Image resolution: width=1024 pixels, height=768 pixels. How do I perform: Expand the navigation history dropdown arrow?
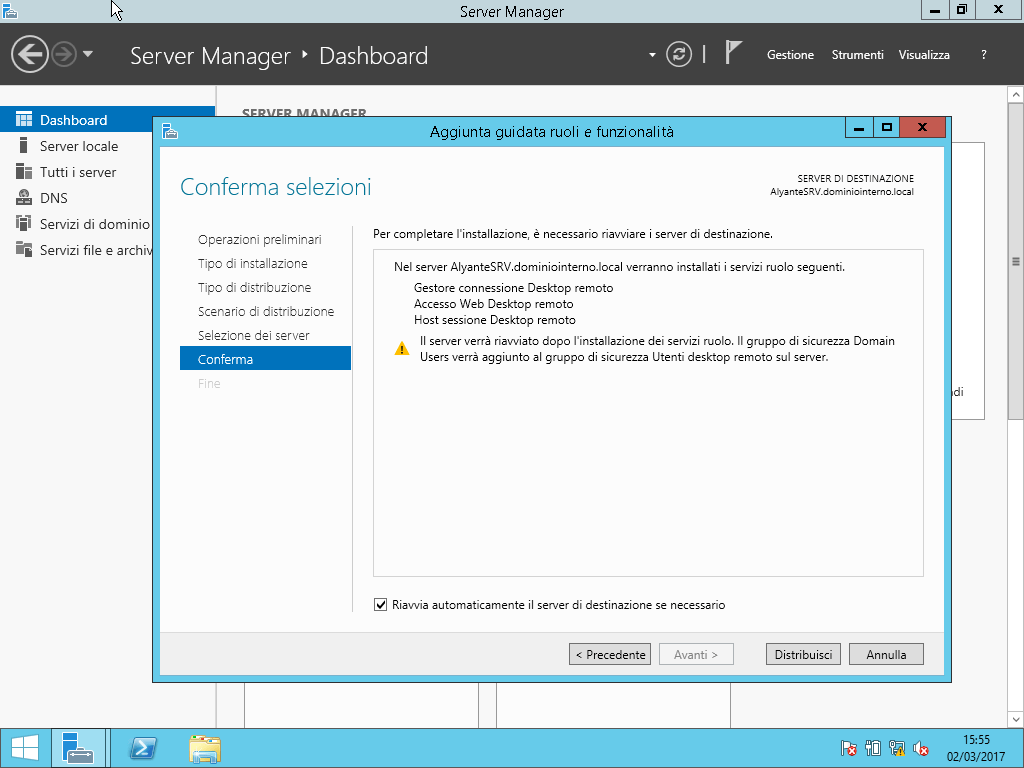(88, 54)
